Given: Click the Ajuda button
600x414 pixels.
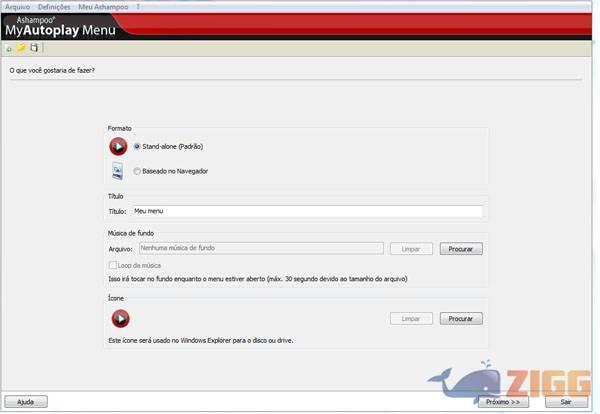Looking at the screenshot, I should (26, 402).
